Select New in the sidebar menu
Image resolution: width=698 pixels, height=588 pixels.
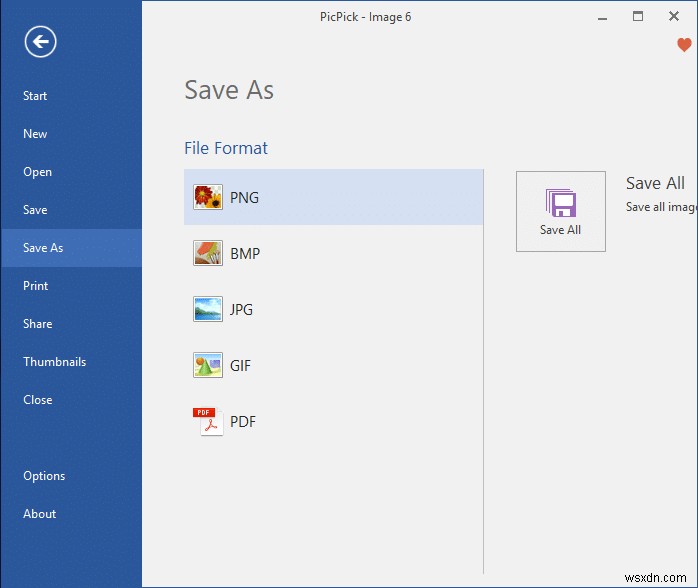click(71, 134)
